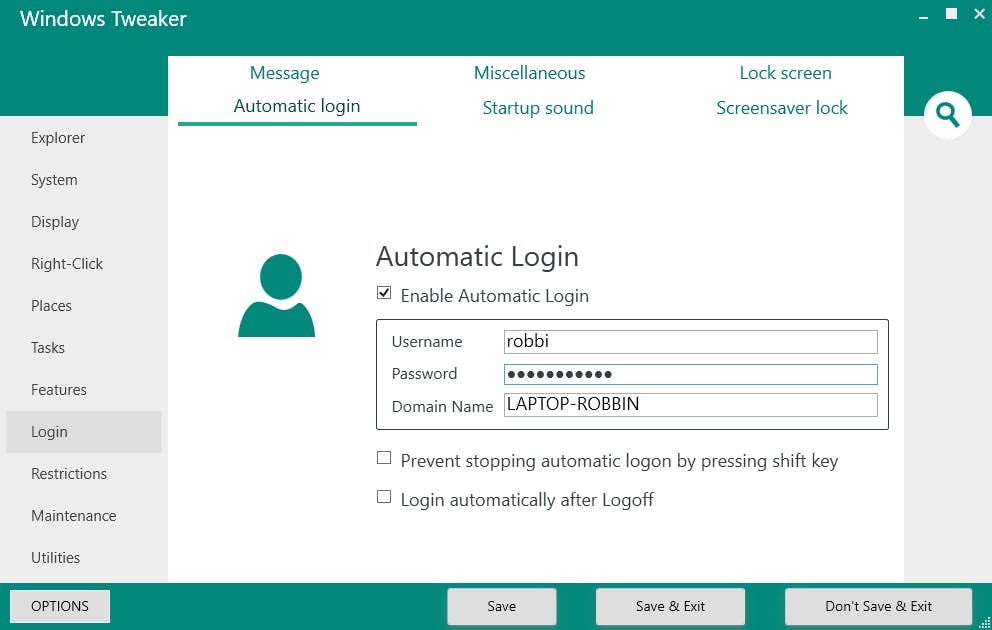992x630 pixels.
Task: Open the Tasks category
Action: click(84, 348)
